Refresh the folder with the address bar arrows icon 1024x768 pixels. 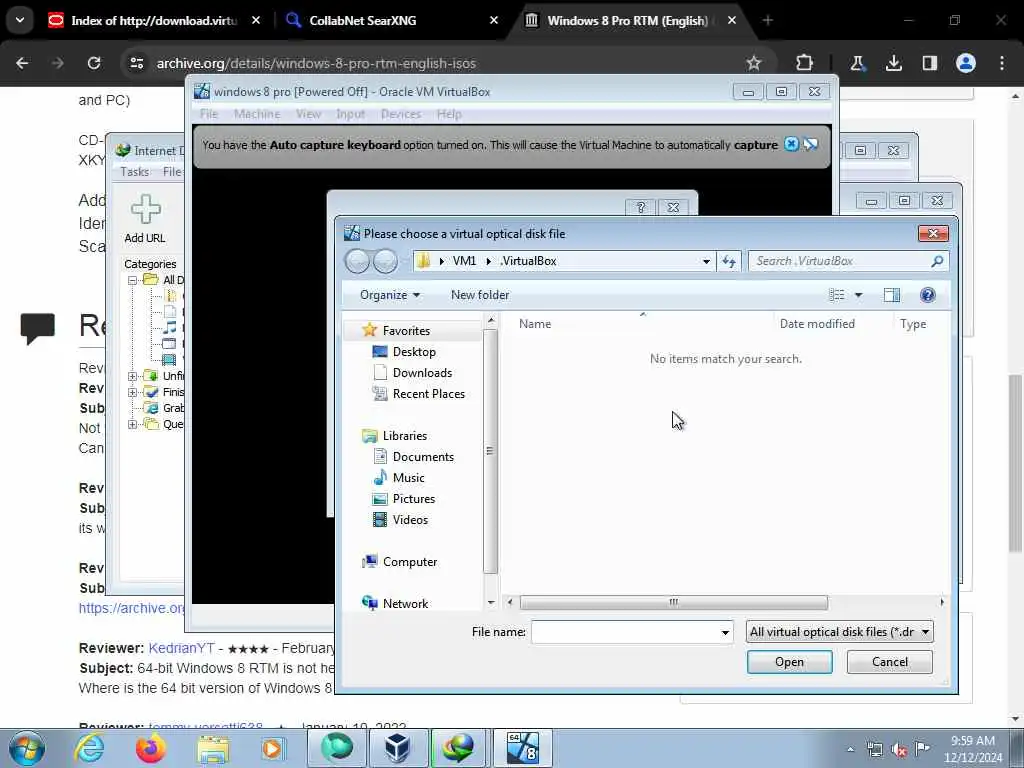point(729,261)
